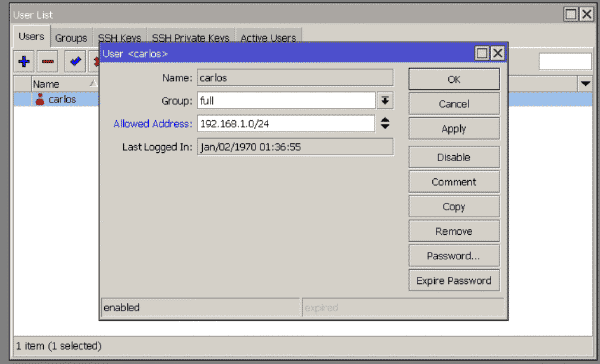The image size is (600, 364).
Task: Maximize the User carlos dialog
Action: 482,53
